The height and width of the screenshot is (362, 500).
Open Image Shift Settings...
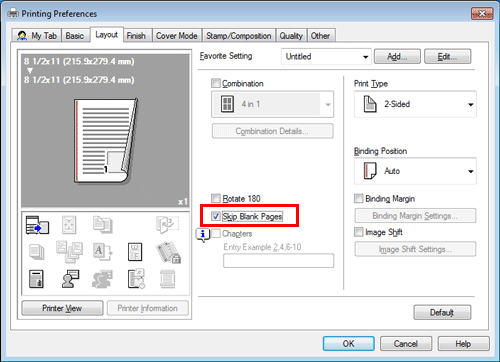[x=415, y=249]
